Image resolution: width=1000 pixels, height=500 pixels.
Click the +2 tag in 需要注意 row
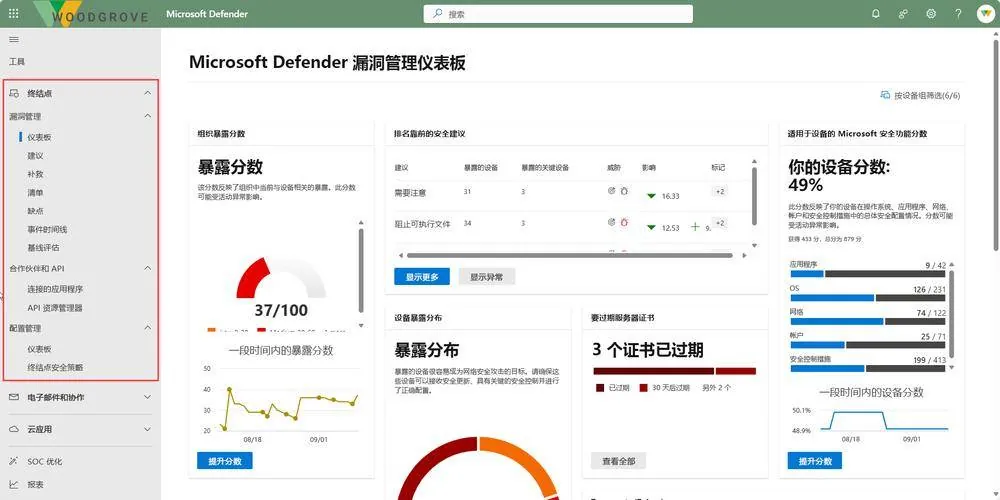point(719,191)
